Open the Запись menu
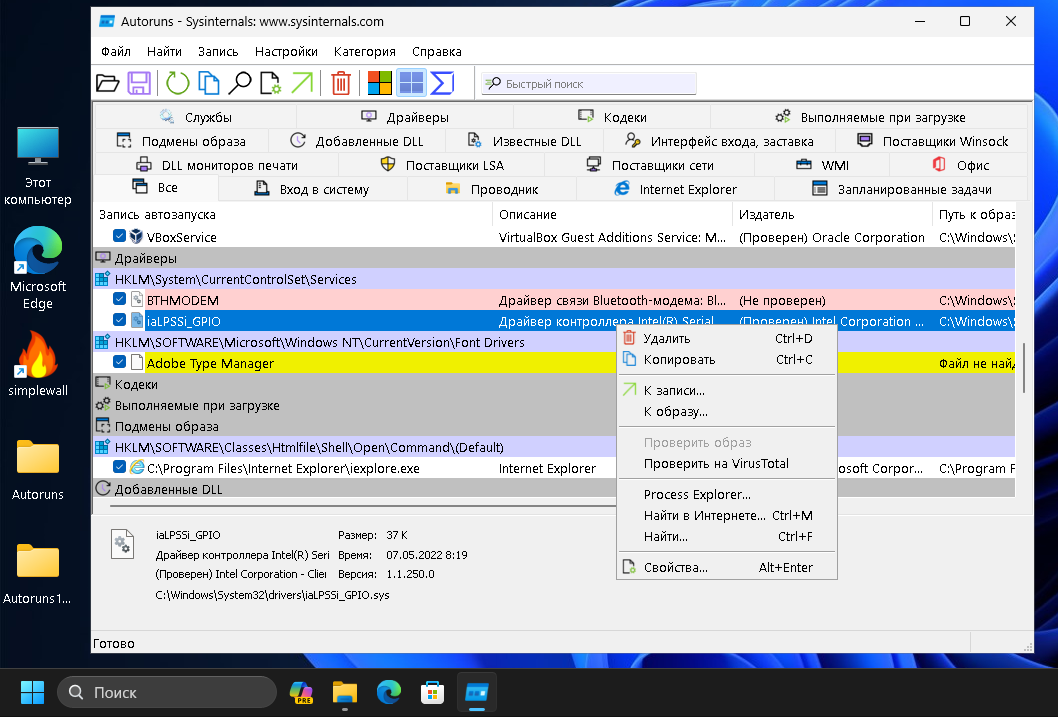The width and height of the screenshot is (1058, 717). (x=218, y=51)
